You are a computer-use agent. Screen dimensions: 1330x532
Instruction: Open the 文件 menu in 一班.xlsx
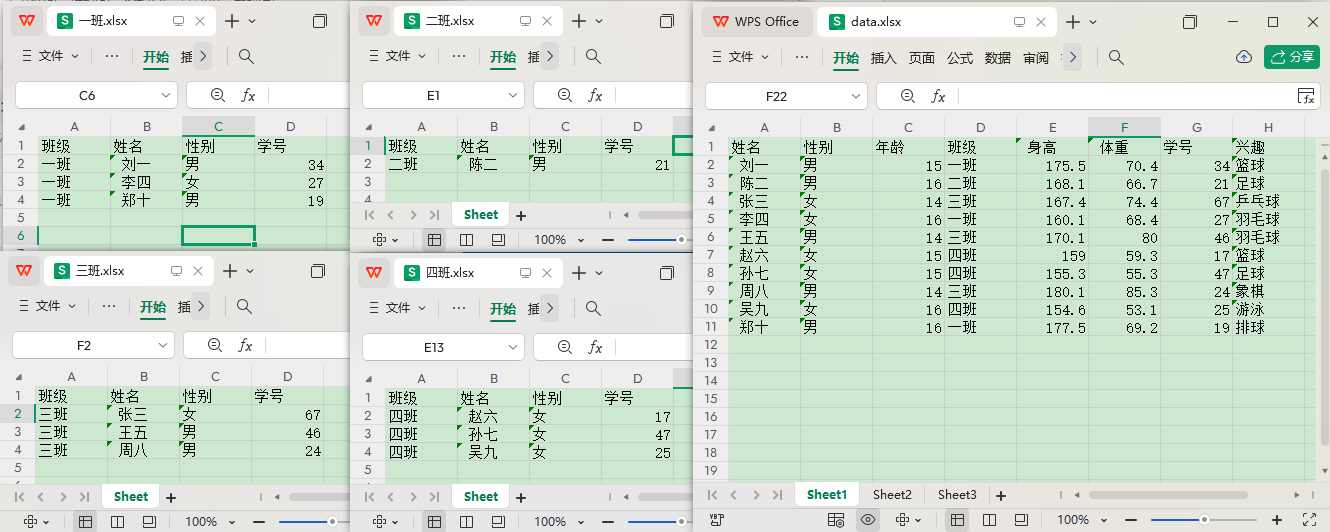click(51, 57)
